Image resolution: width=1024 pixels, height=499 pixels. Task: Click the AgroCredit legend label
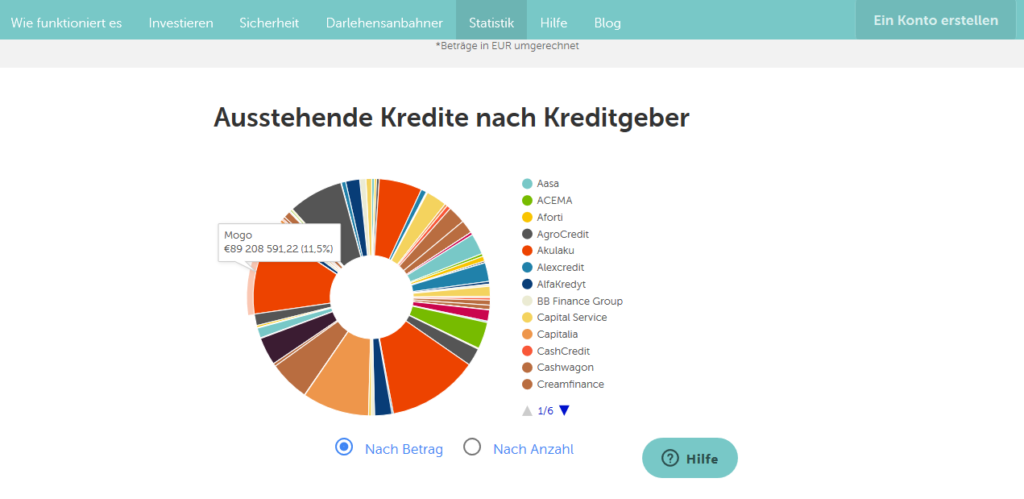563,234
